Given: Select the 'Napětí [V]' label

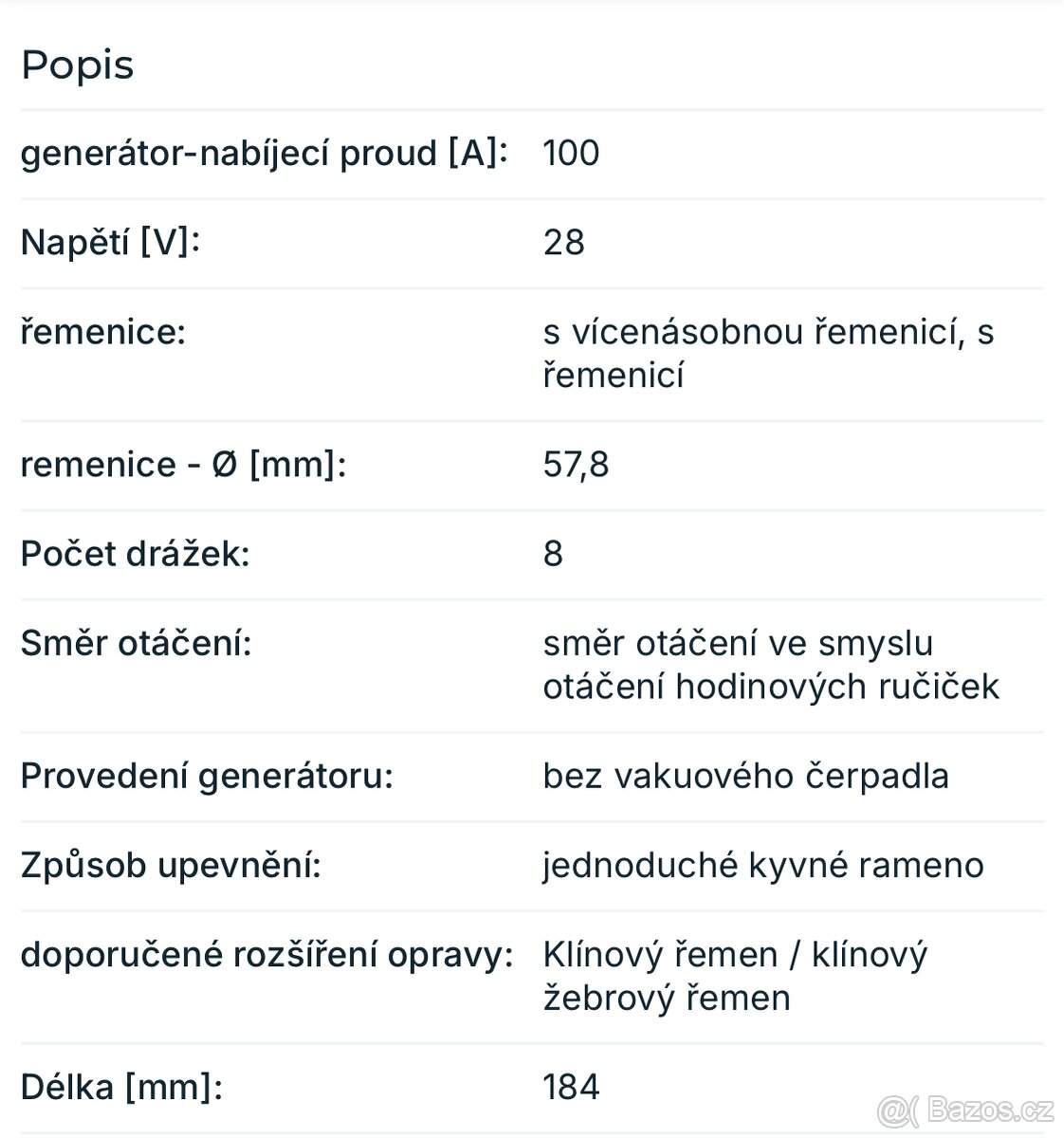Looking at the screenshot, I should 111,242.
